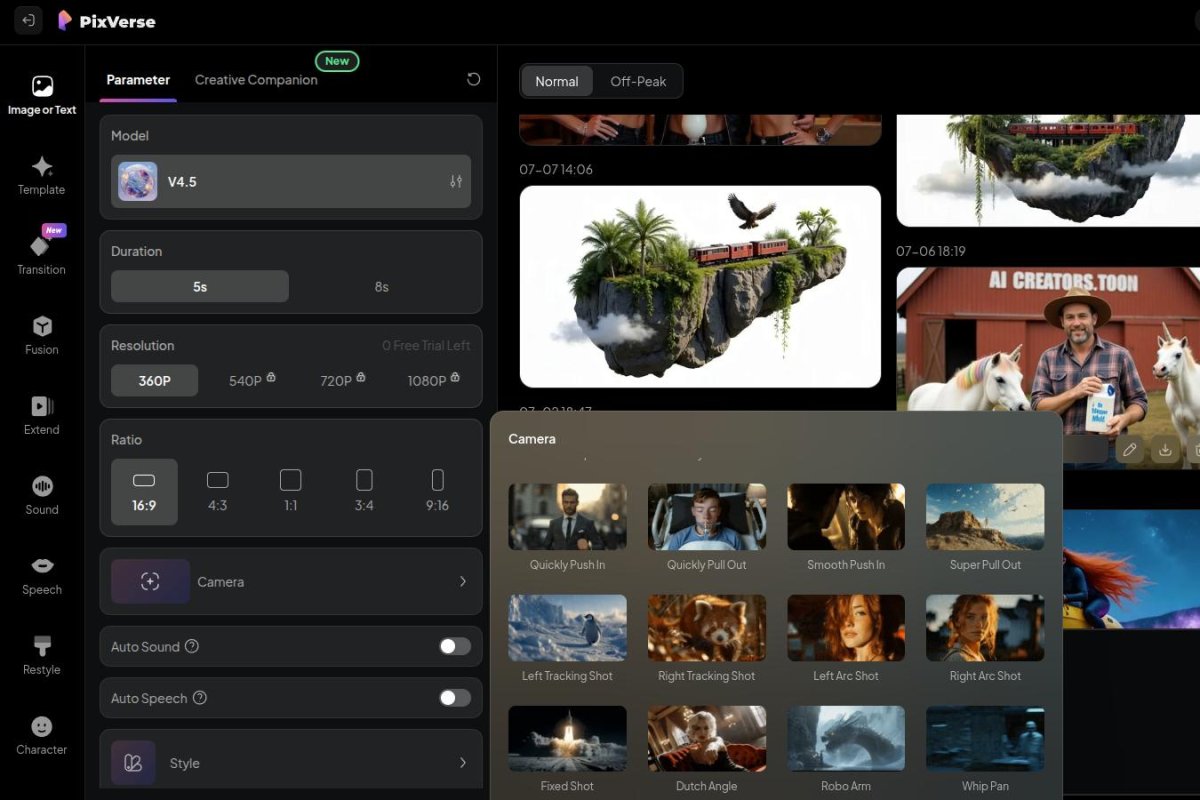Open the V4.5 model selector

tap(290, 181)
